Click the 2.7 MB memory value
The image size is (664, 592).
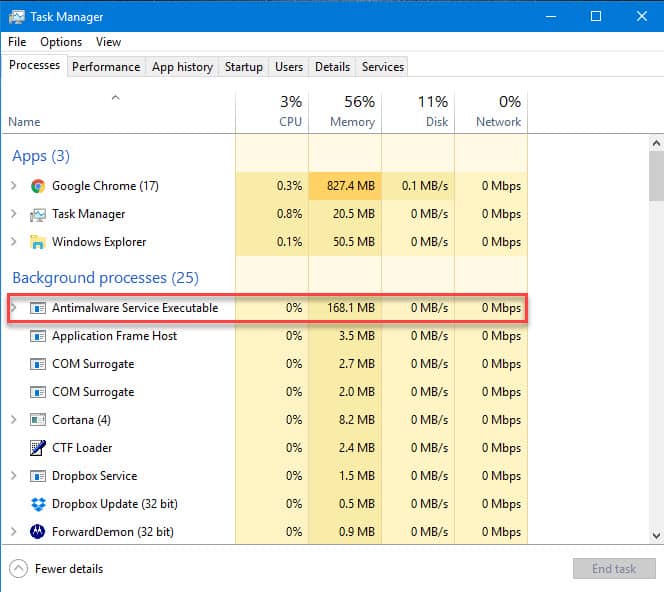click(x=357, y=364)
